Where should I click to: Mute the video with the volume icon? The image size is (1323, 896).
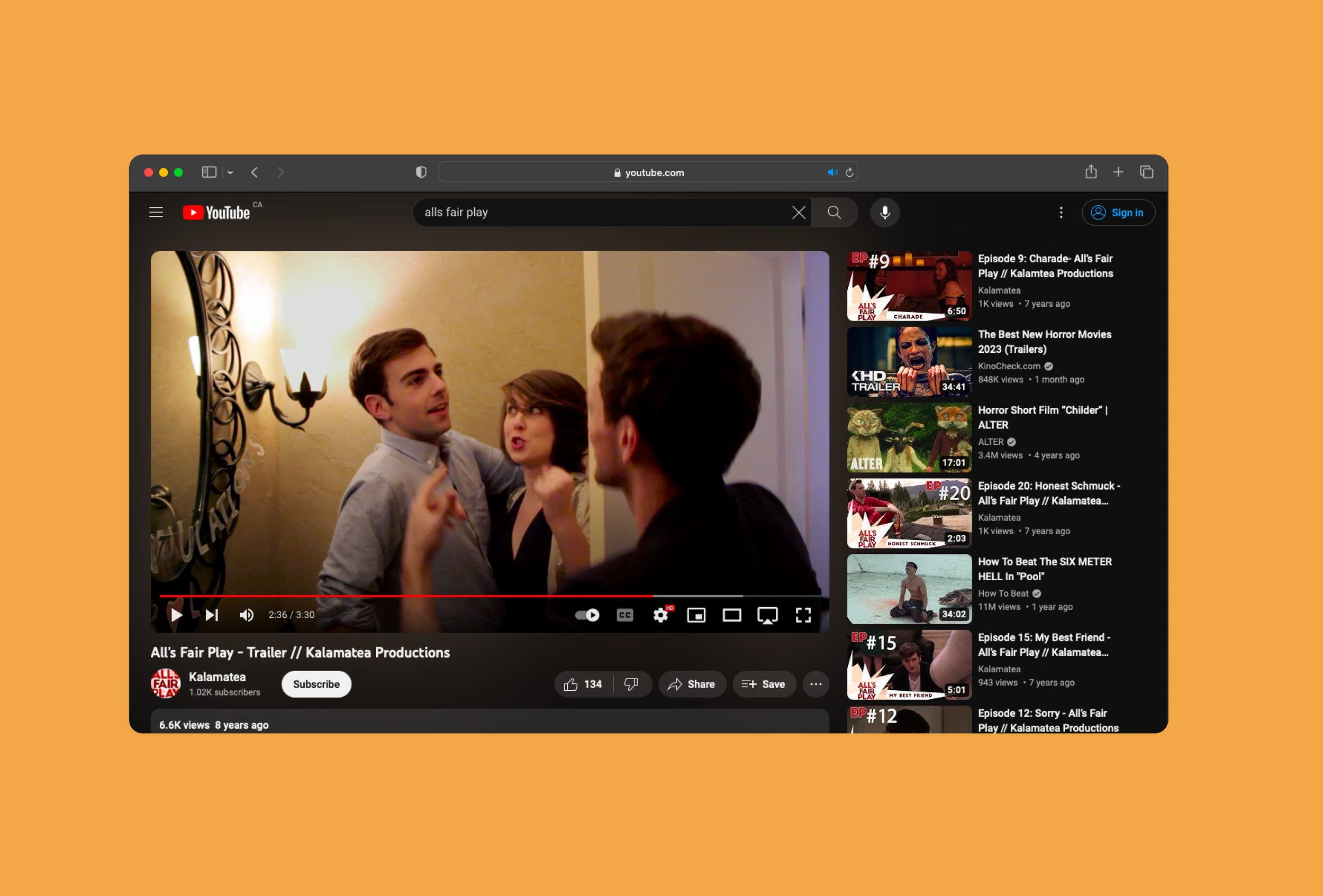(x=247, y=615)
